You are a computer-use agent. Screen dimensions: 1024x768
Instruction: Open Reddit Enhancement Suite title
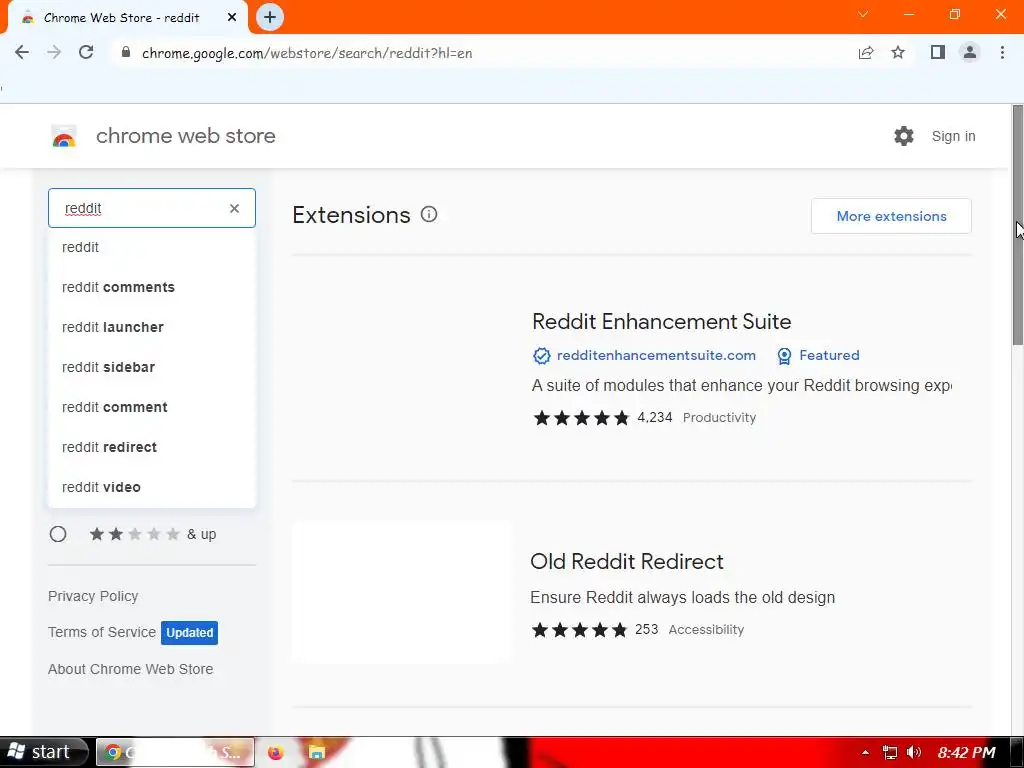pyautogui.click(x=662, y=321)
